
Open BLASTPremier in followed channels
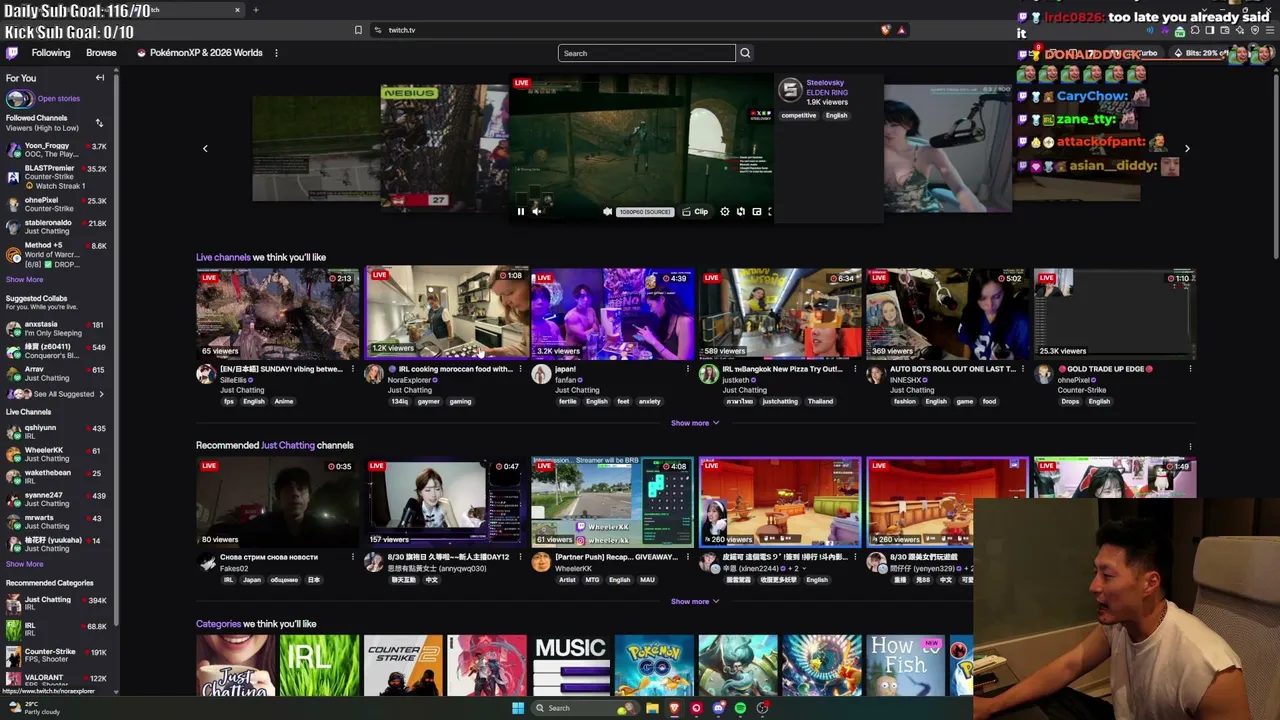pyautogui.click(x=58, y=176)
